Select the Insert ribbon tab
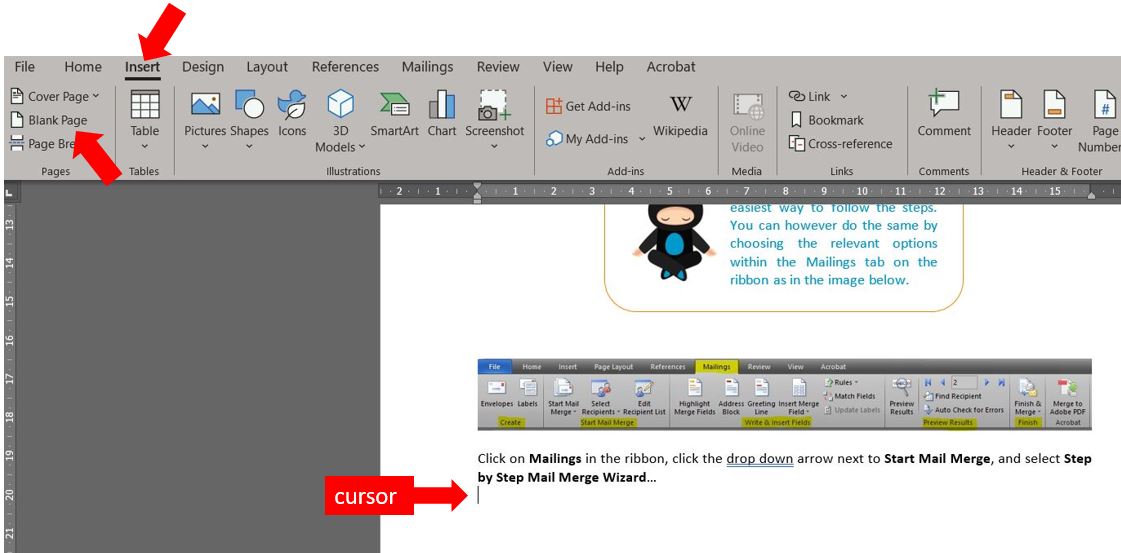 [142, 66]
